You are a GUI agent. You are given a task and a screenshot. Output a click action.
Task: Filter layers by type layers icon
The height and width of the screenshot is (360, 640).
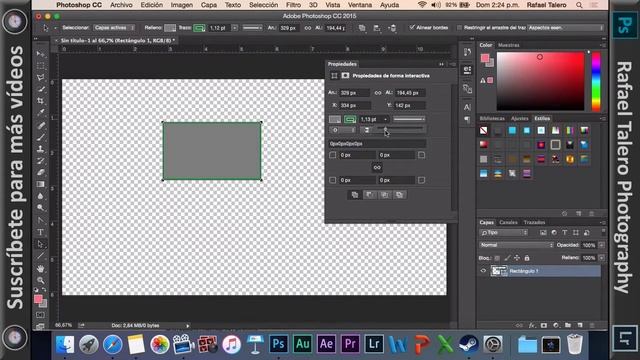pos(564,233)
